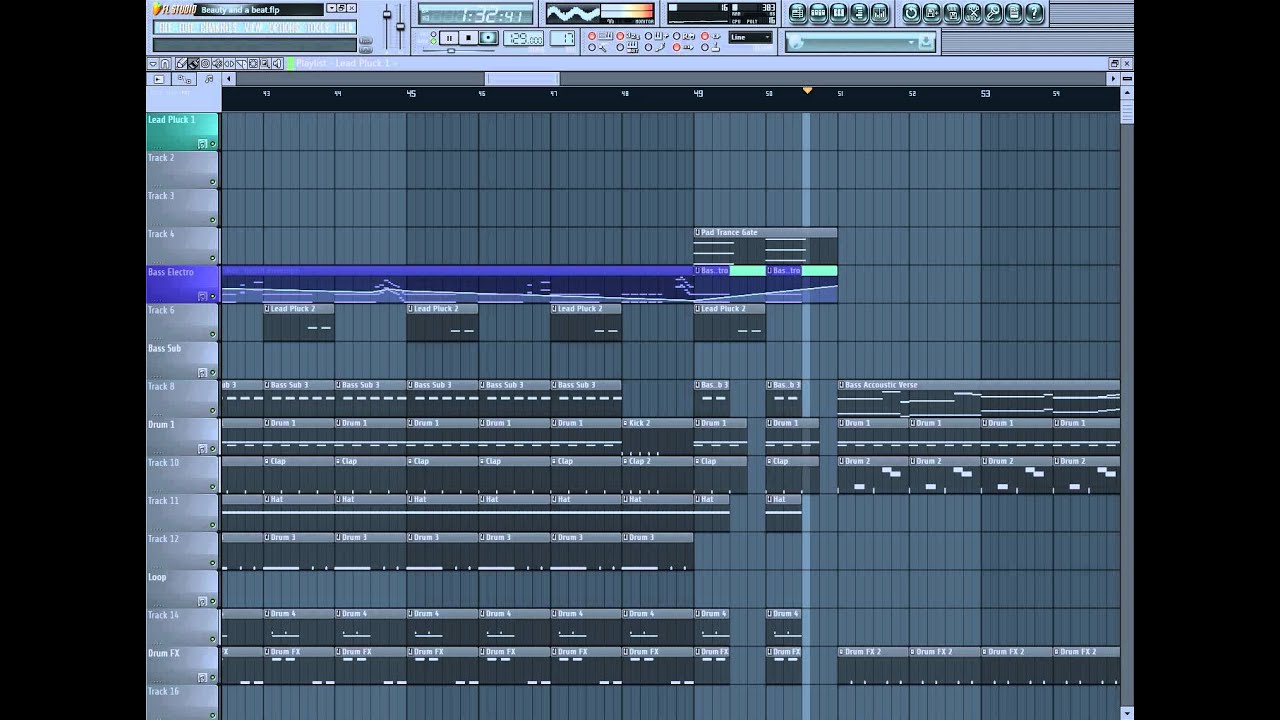Screen dimensions: 1280x720
Task: Select the mute tool in playlist toolbar
Action: coord(217,63)
